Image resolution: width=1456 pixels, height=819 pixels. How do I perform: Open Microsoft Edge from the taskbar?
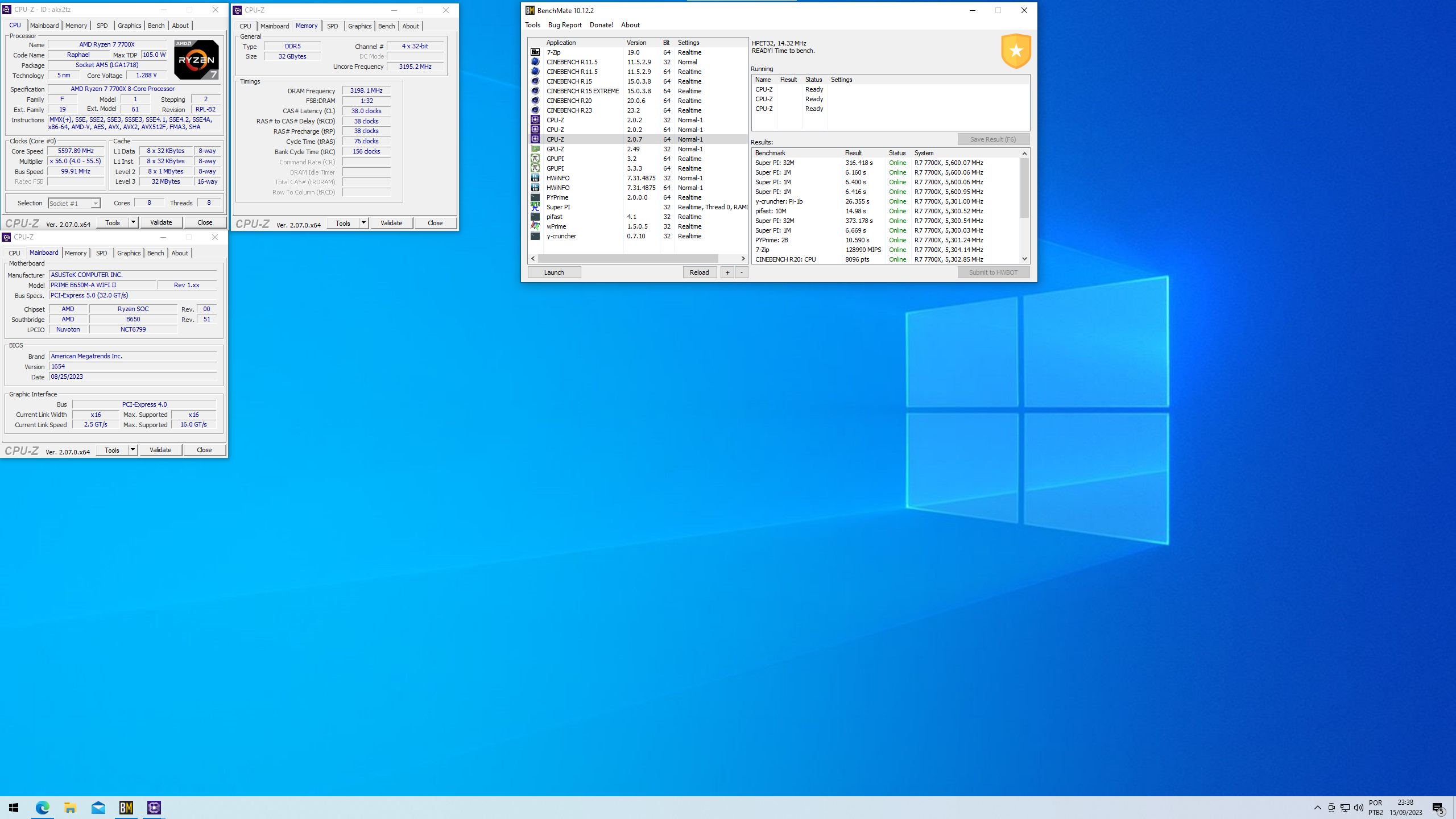coord(42,808)
